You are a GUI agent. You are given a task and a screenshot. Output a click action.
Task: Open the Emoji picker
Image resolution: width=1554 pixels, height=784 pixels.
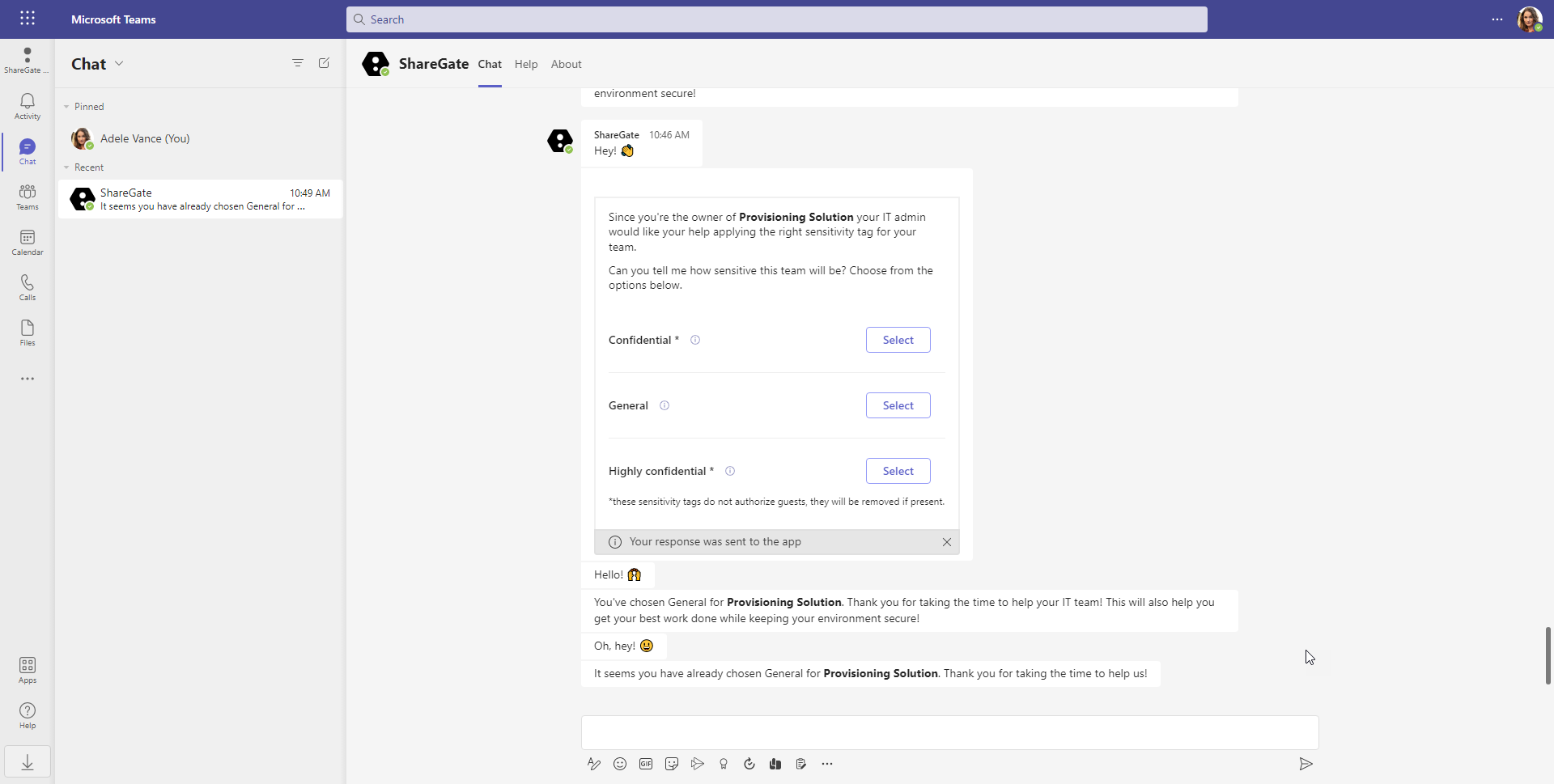(x=620, y=764)
